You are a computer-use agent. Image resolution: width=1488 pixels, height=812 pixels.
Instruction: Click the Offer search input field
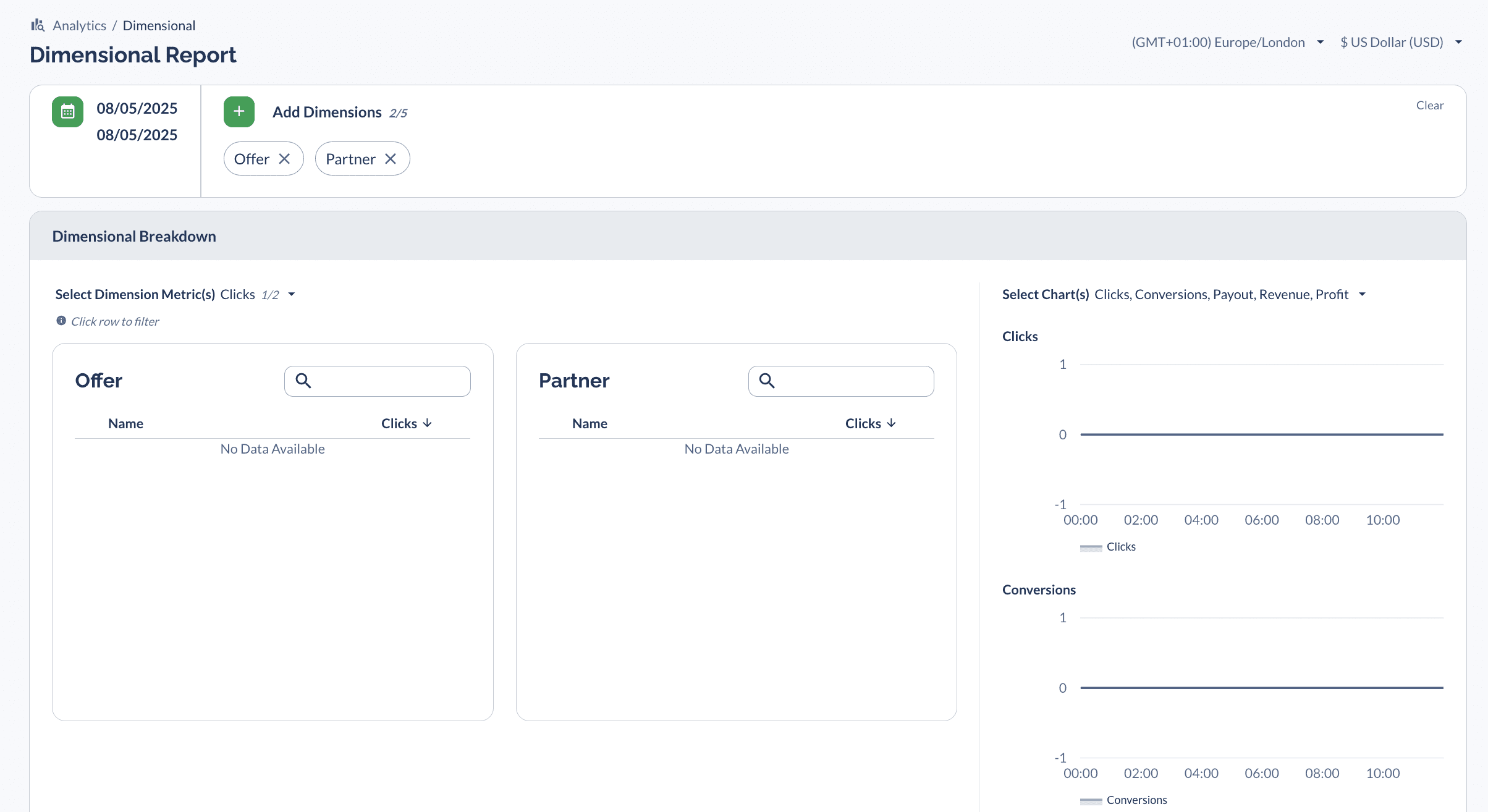point(389,381)
